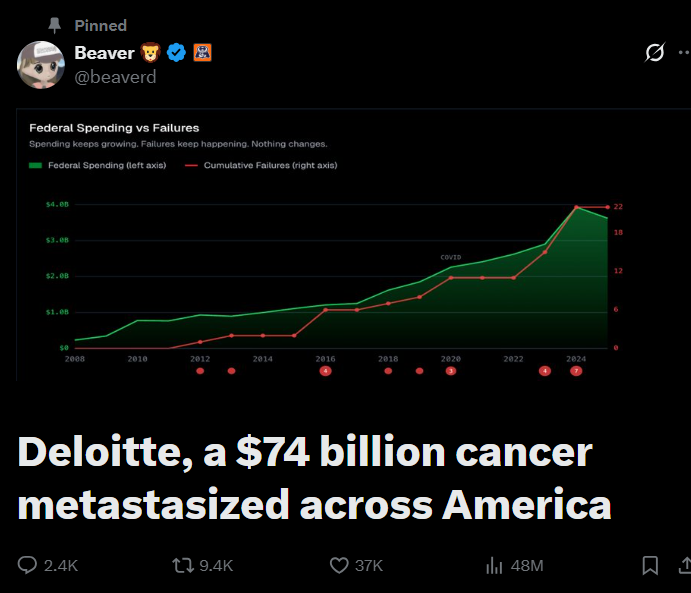
Task: Bookmark this post
Action: click(650, 565)
